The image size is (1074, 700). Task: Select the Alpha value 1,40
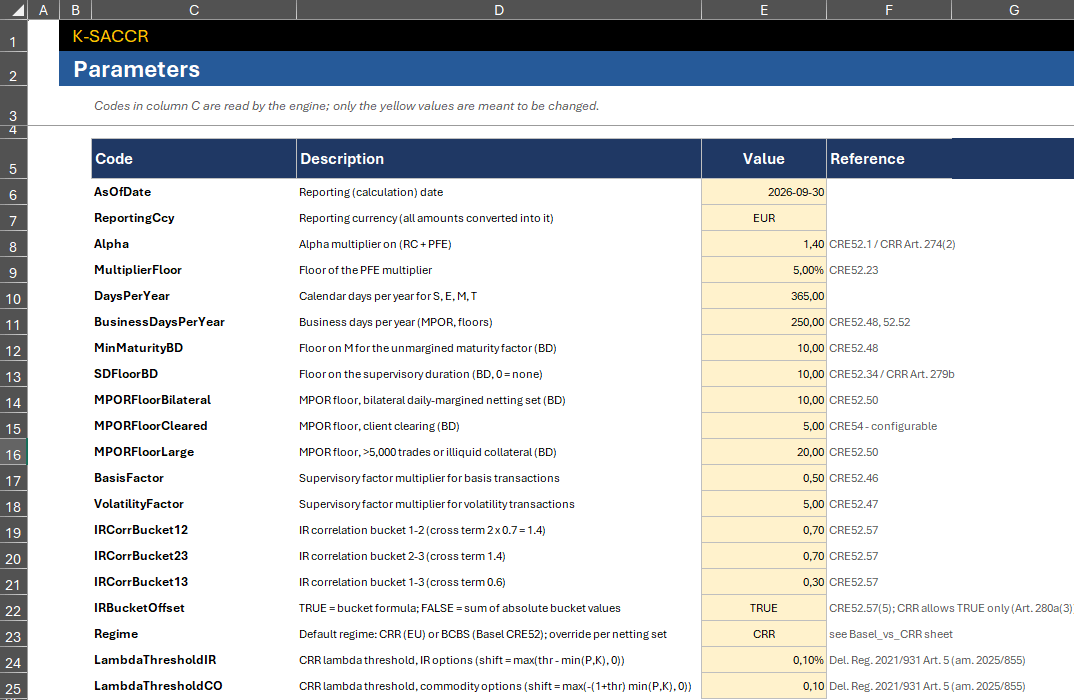point(764,244)
